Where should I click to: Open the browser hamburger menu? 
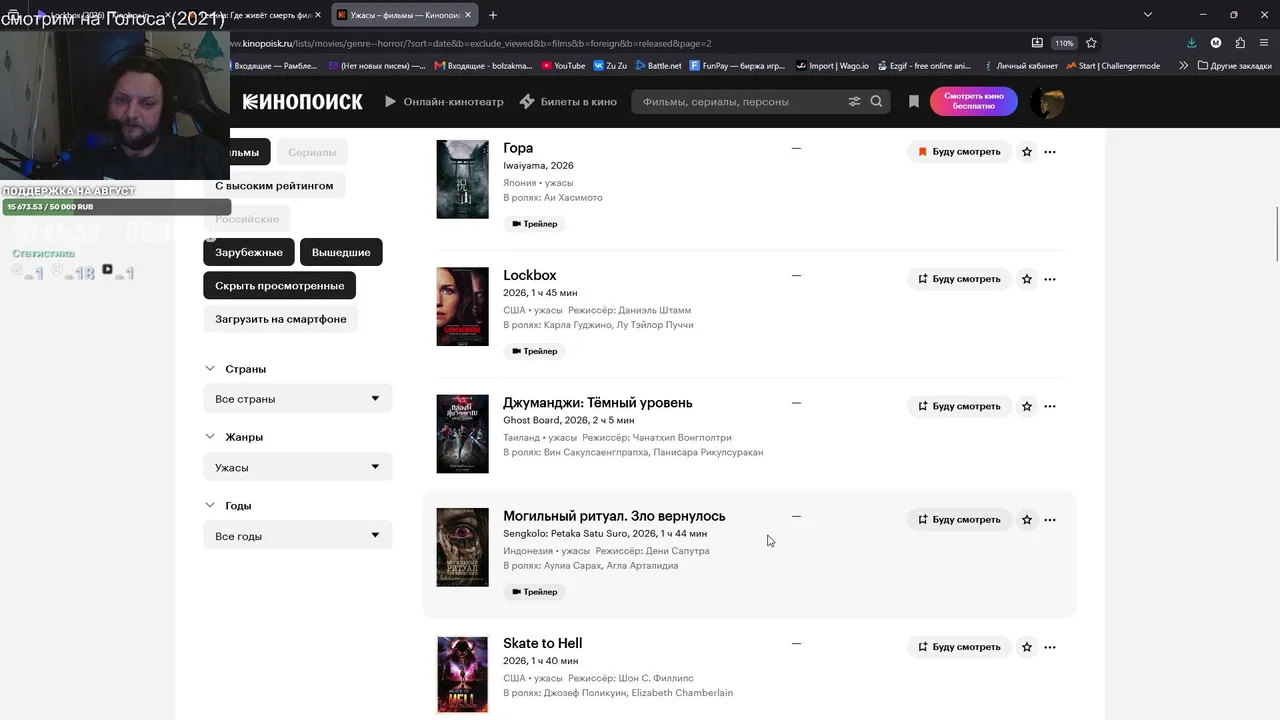tap(1264, 43)
